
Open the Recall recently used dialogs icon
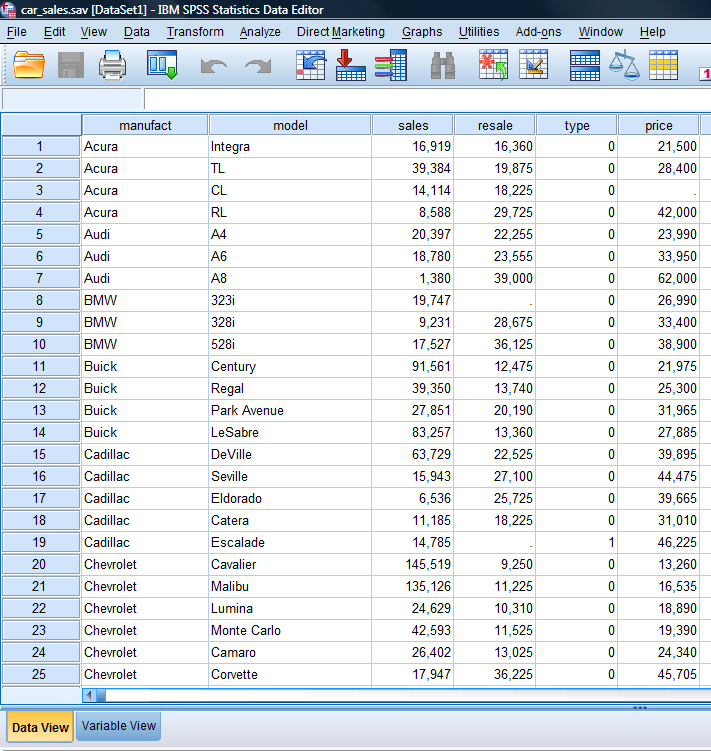[162, 65]
